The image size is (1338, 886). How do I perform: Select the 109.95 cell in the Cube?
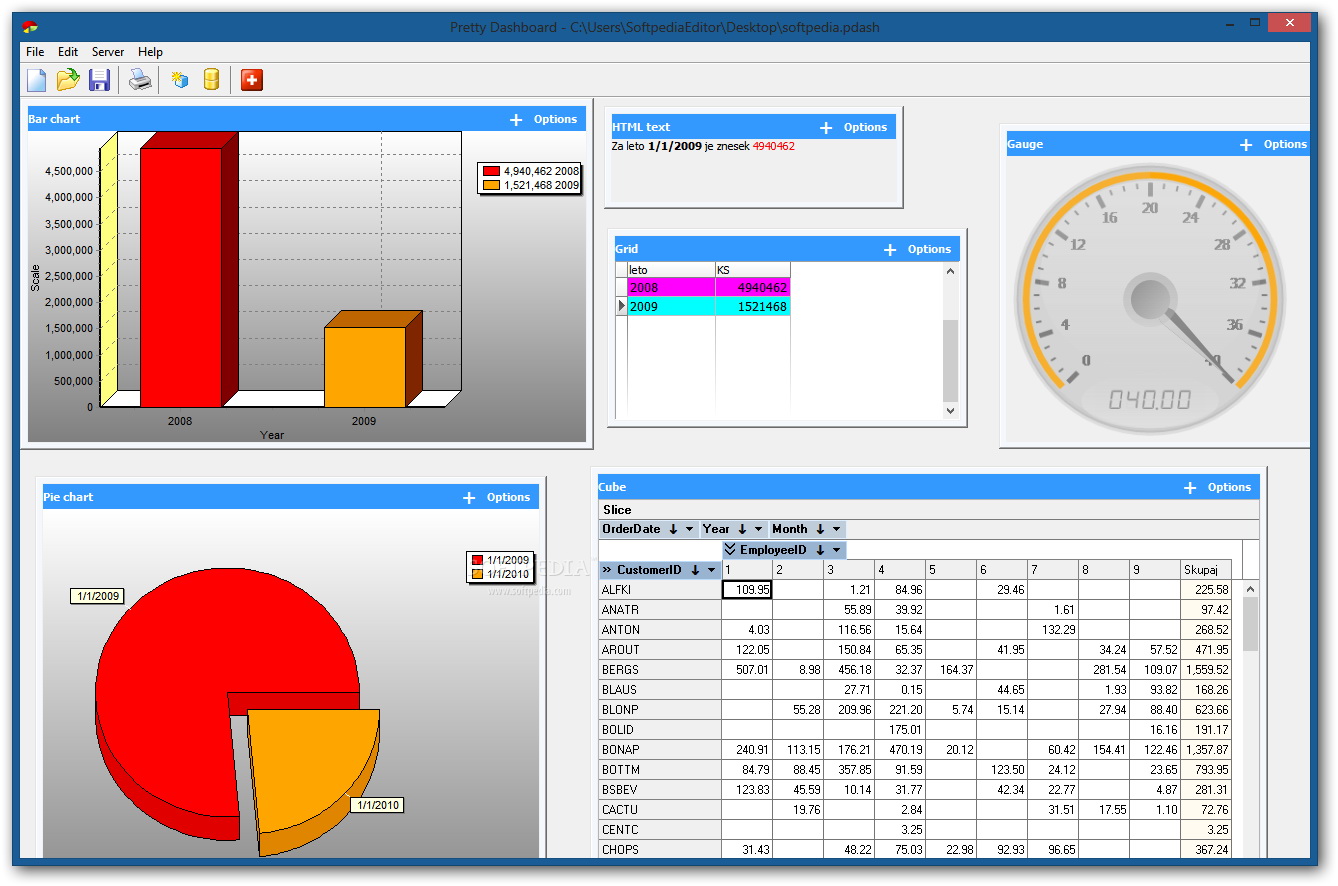coord(747,590)
